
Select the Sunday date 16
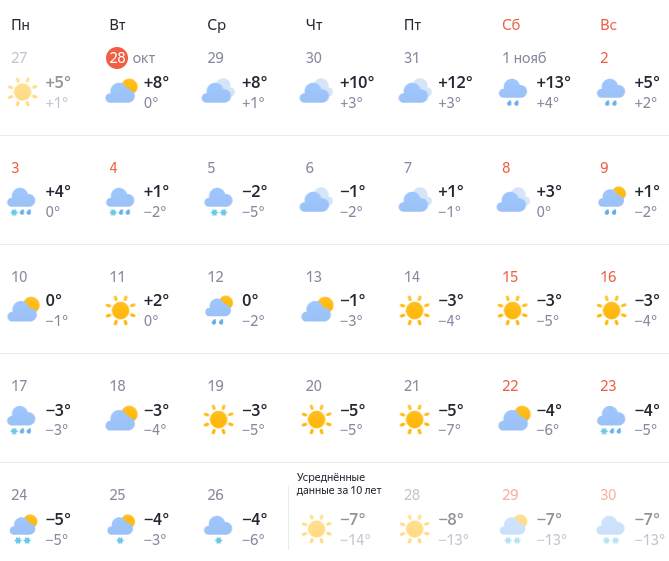(x=607, y=277)
